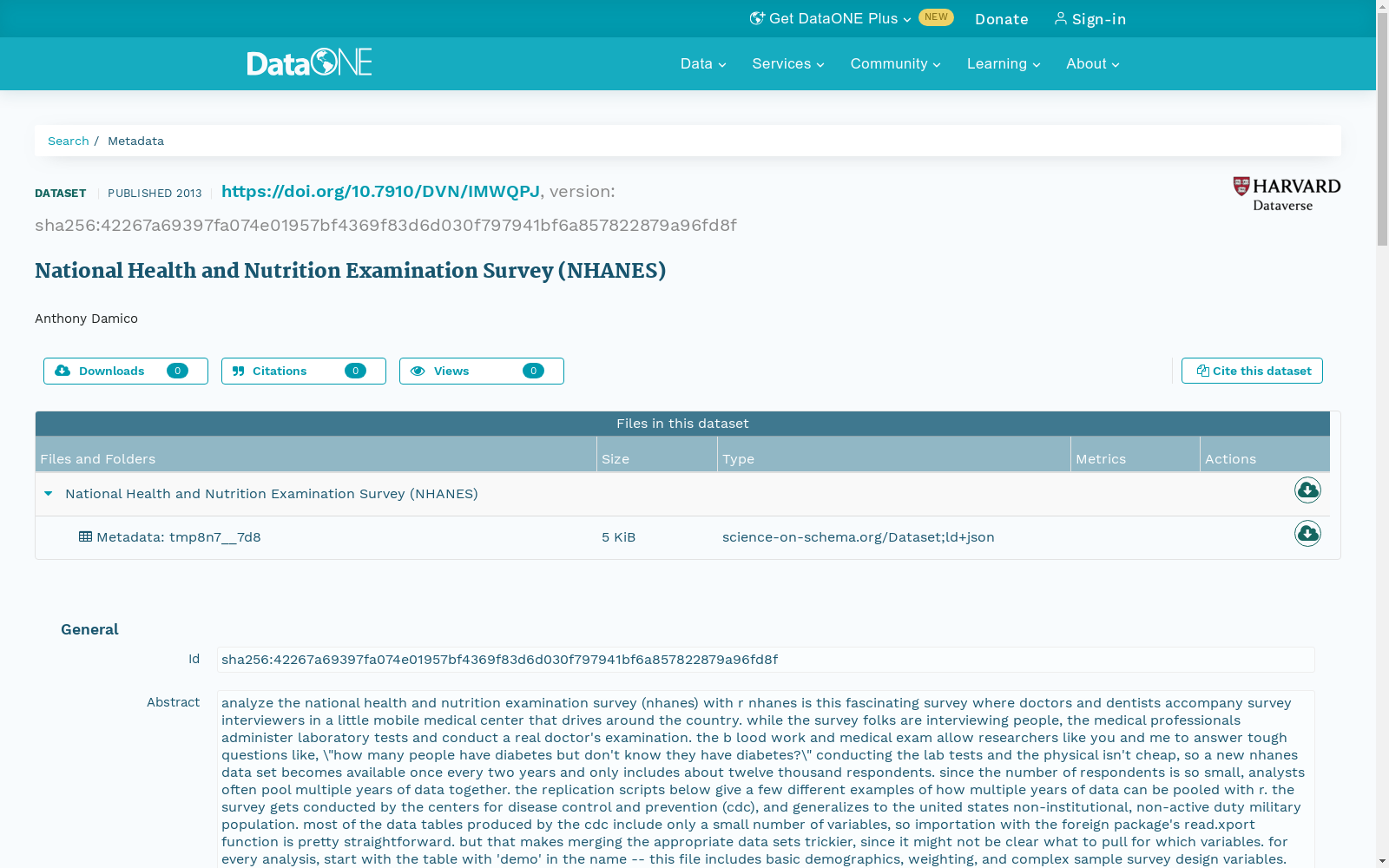The width and height of the screenshot is (1389, 868).
Task: Download the tmp8n7__7d8 metadata file
Action: click(x=1307, y=533)
